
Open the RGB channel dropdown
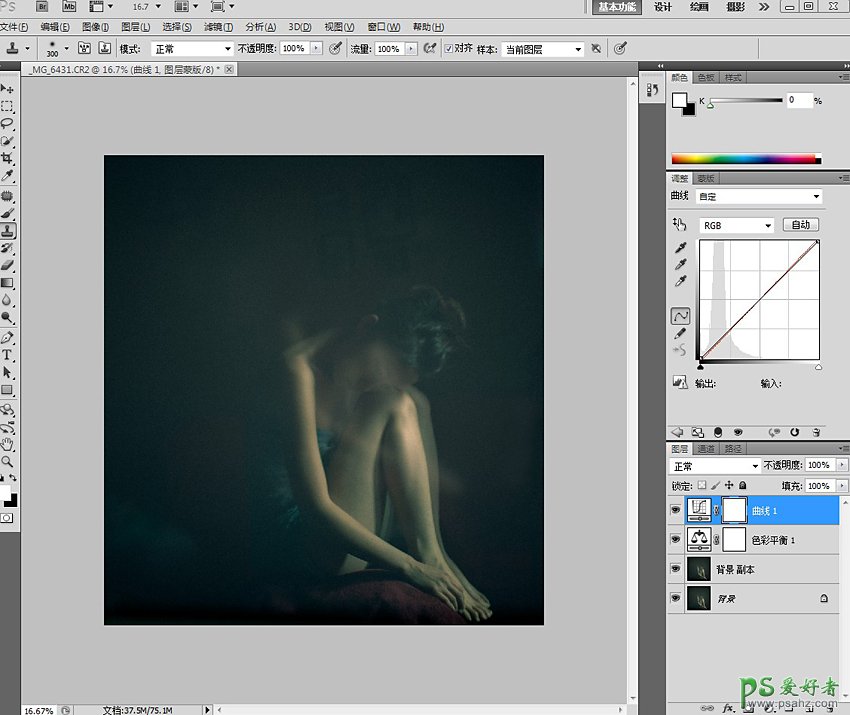(736, 225)
